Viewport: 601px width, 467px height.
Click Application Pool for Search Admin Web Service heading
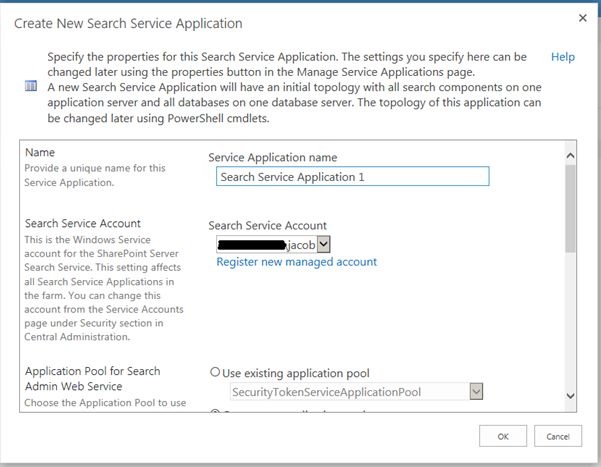click(x=92, y=378)
